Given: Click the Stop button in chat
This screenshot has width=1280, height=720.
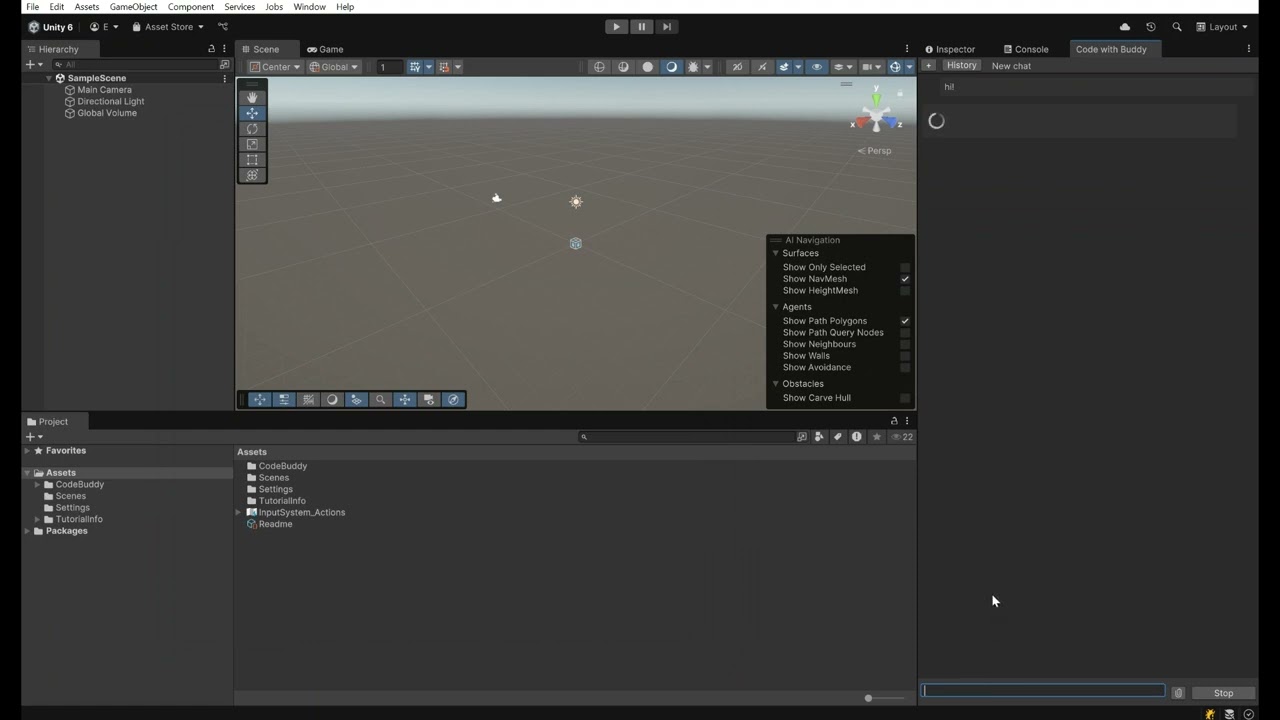Looking at the screenshot, I should pyautogui.click(x=1223, y=693).
